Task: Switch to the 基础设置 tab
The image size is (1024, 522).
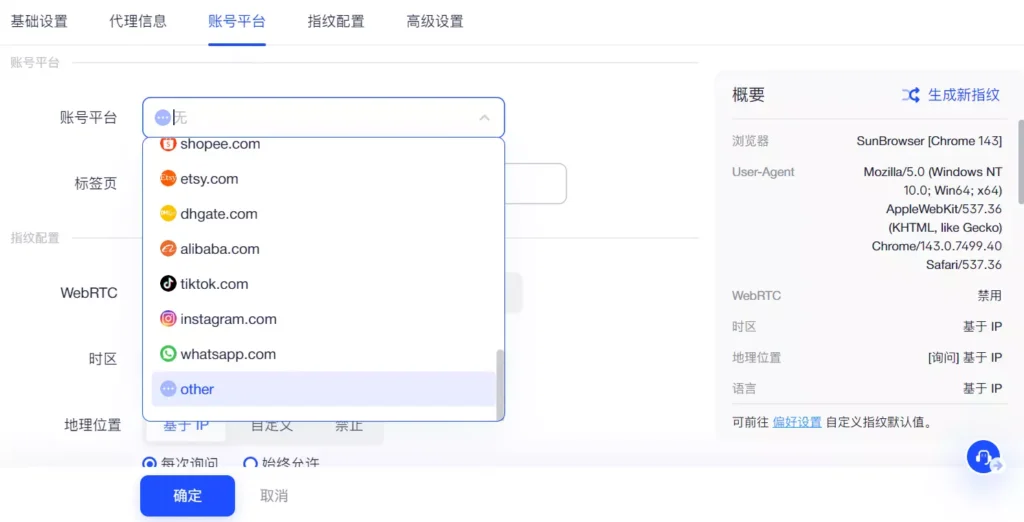Action: point(39,21)
